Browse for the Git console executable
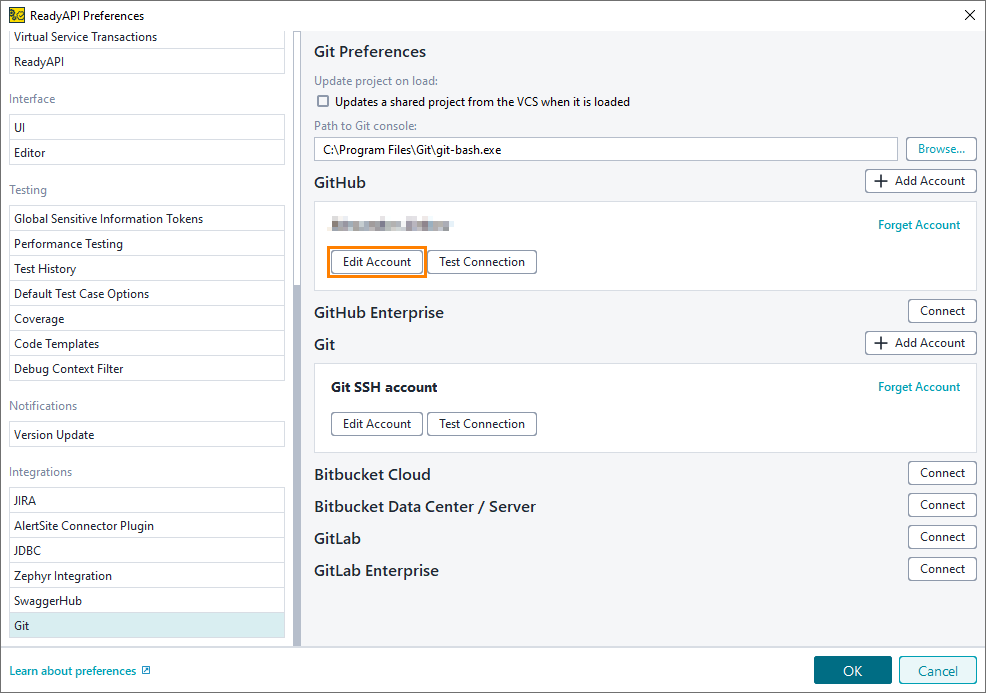The width and height of the screenshot is (986, 693). coord(940,149)
